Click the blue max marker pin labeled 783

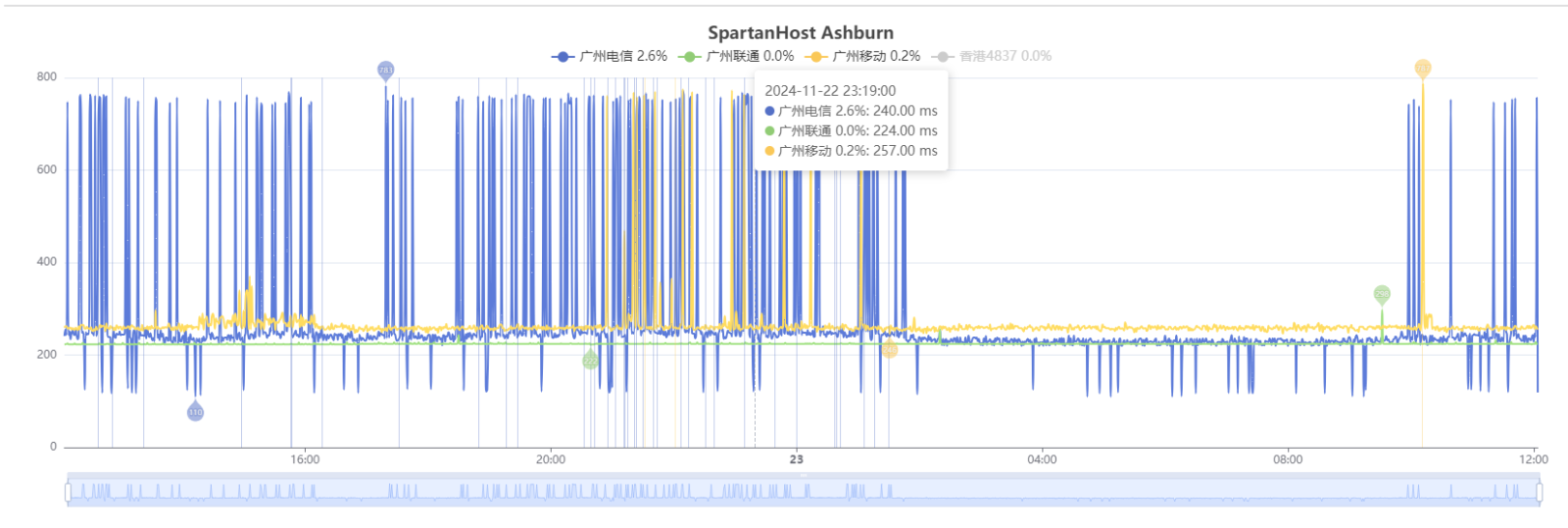pos(385,70)
